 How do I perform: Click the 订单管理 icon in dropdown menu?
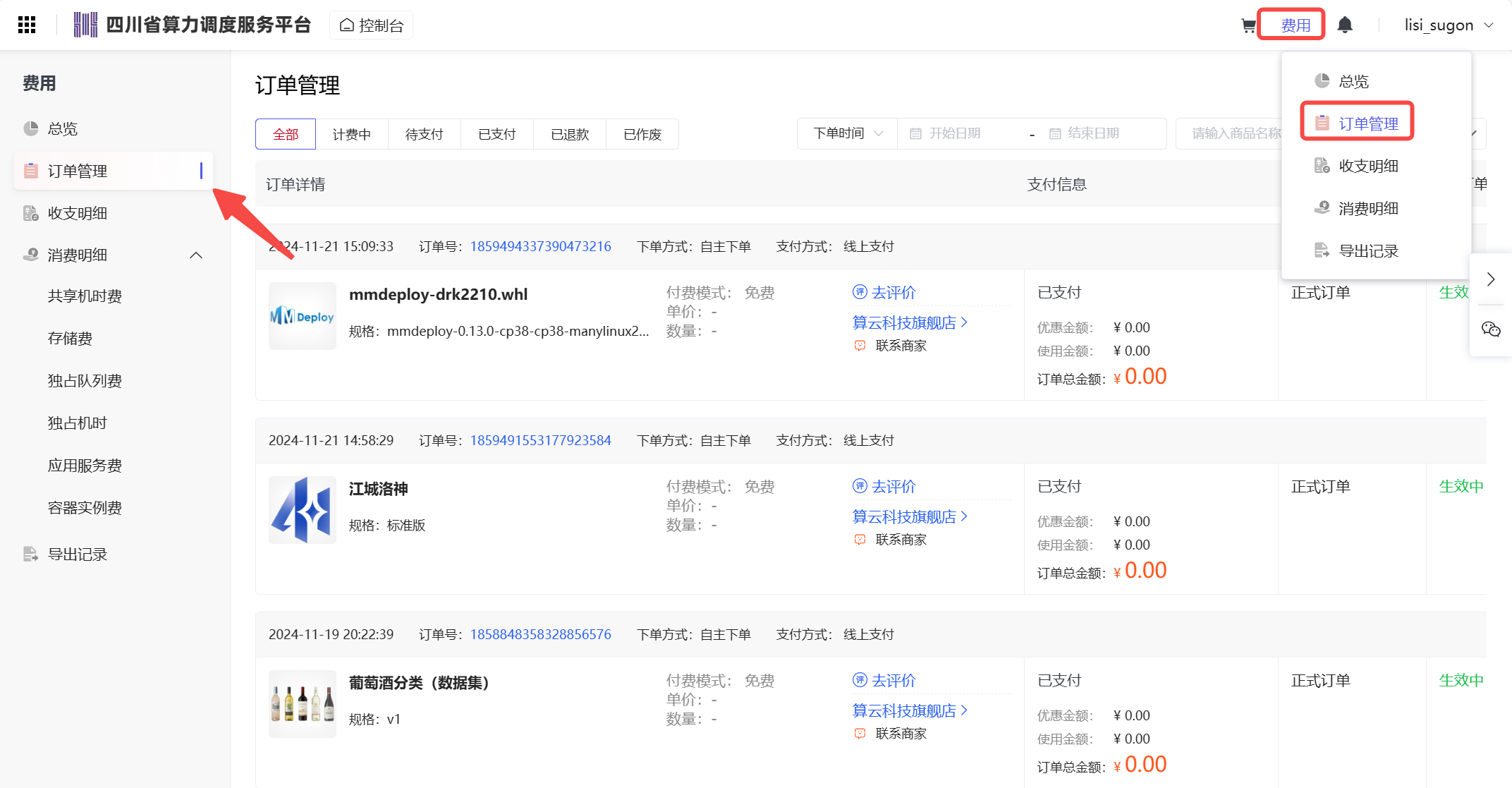[1322, 123]
